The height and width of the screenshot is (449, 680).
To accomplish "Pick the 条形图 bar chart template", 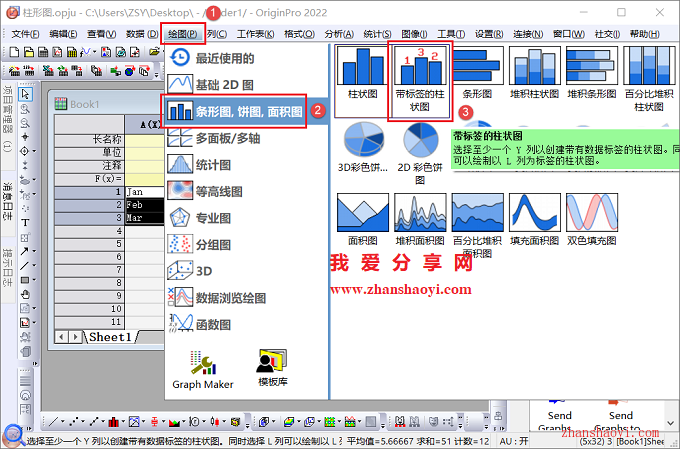I will click(x=477, y=74).
